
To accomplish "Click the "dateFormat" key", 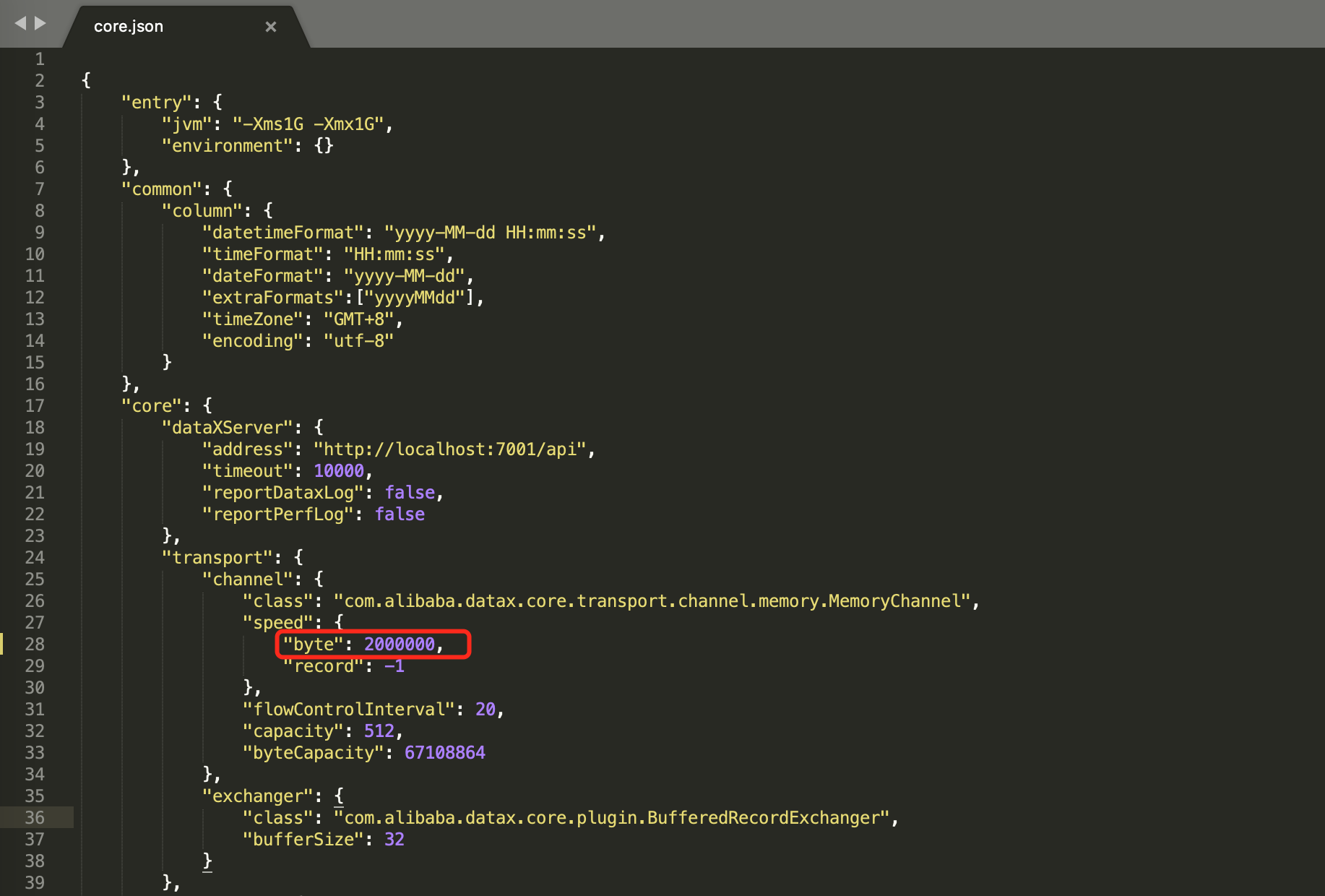I will coord(262,276).
